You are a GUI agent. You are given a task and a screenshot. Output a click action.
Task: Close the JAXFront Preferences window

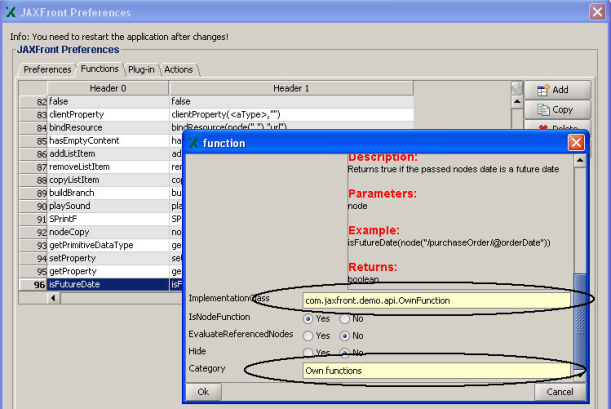coord(597,12)
